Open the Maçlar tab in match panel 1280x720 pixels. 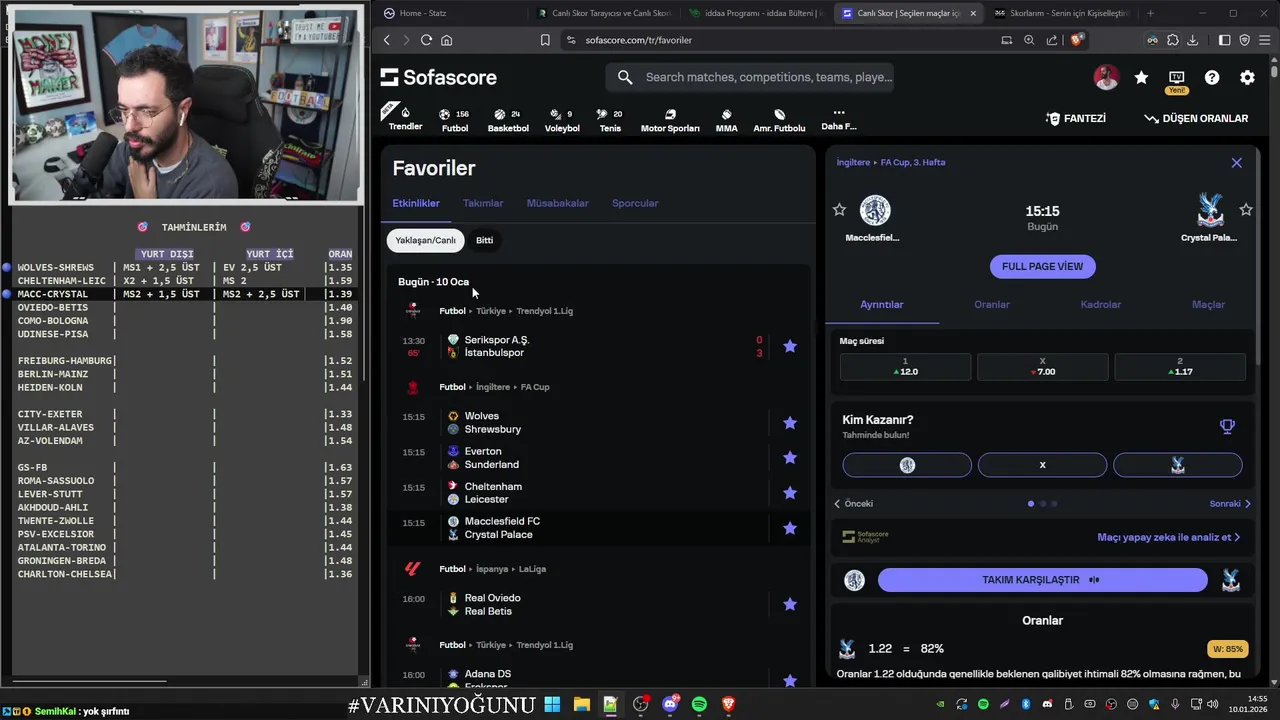point(1208,304)
